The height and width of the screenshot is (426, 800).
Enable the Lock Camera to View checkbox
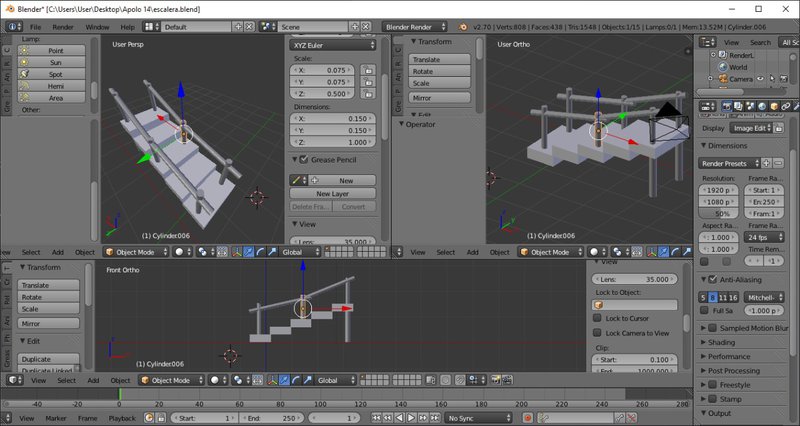point(598,332)
